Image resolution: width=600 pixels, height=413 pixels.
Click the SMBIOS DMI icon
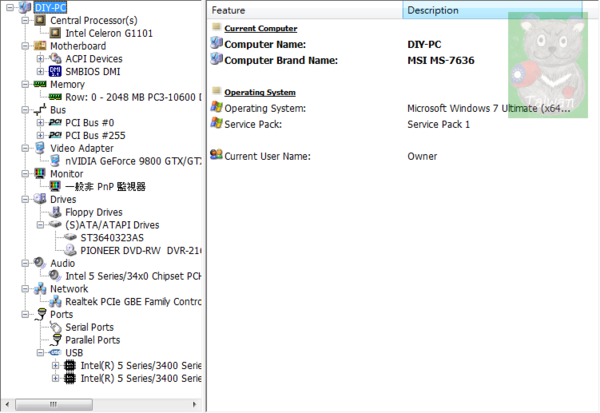(55, 72)
